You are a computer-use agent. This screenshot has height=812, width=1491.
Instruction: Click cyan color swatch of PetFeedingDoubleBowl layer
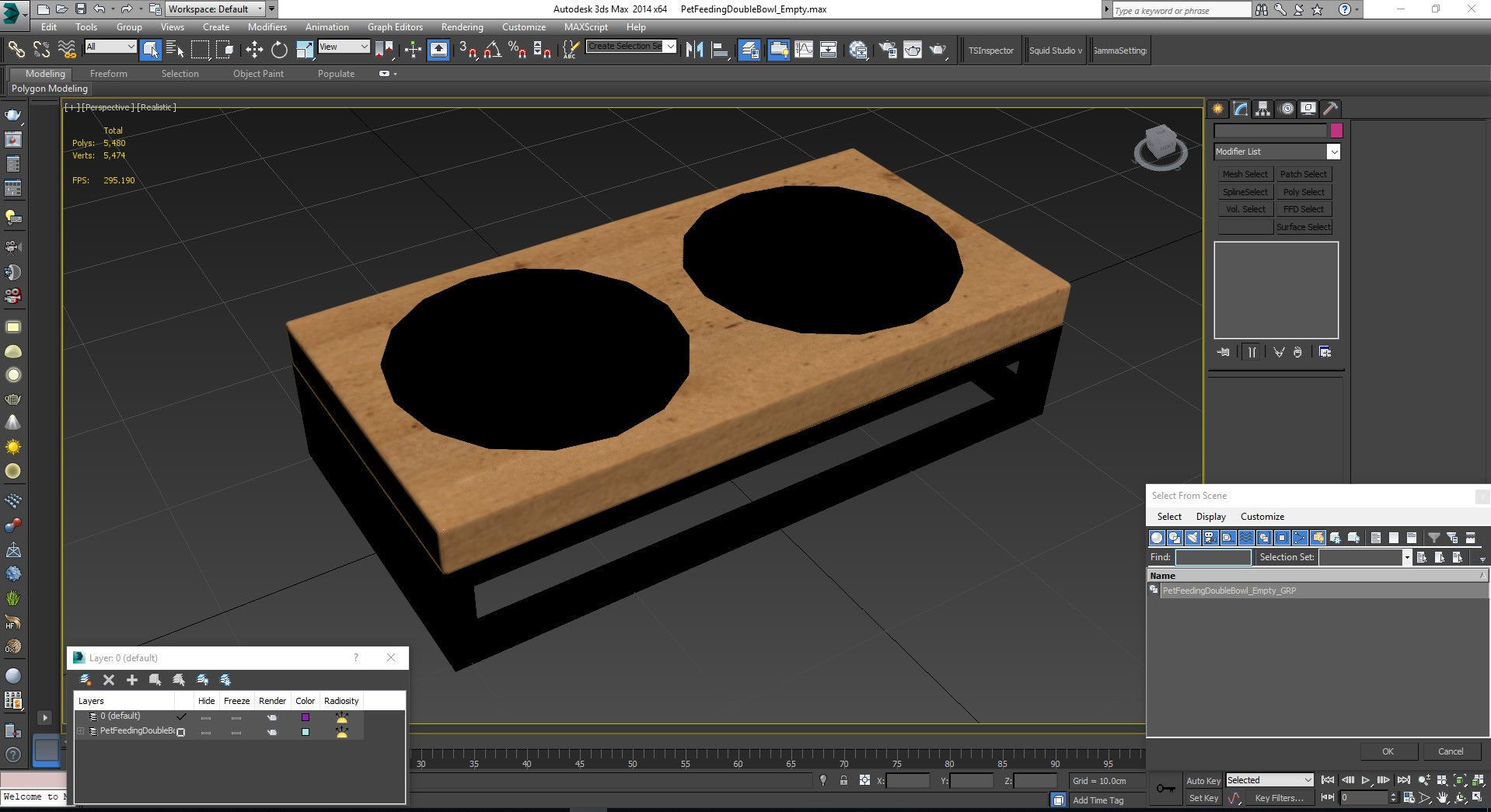pyautogui.click(x=306, y=732)
